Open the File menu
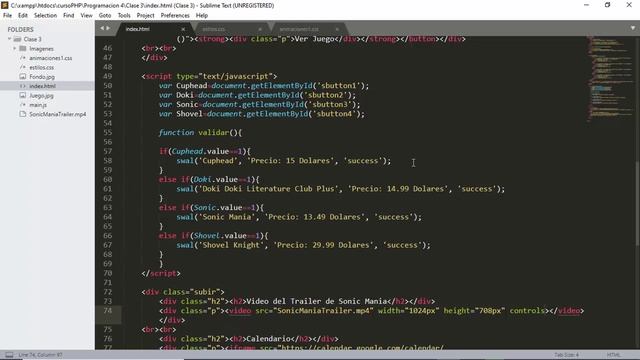Image resolution: width=640 pixels, height=360 pixels. (x=7, y=16)
